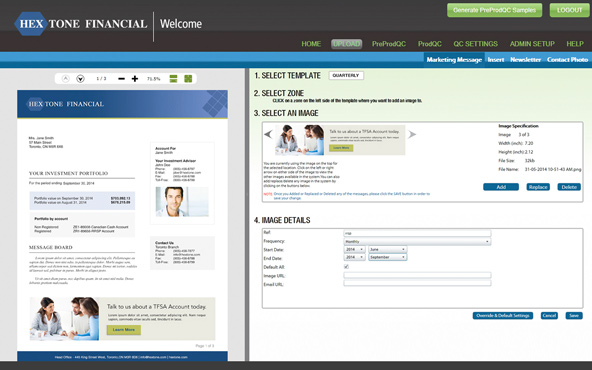Click the Replace image button

[x=538, y=187]
